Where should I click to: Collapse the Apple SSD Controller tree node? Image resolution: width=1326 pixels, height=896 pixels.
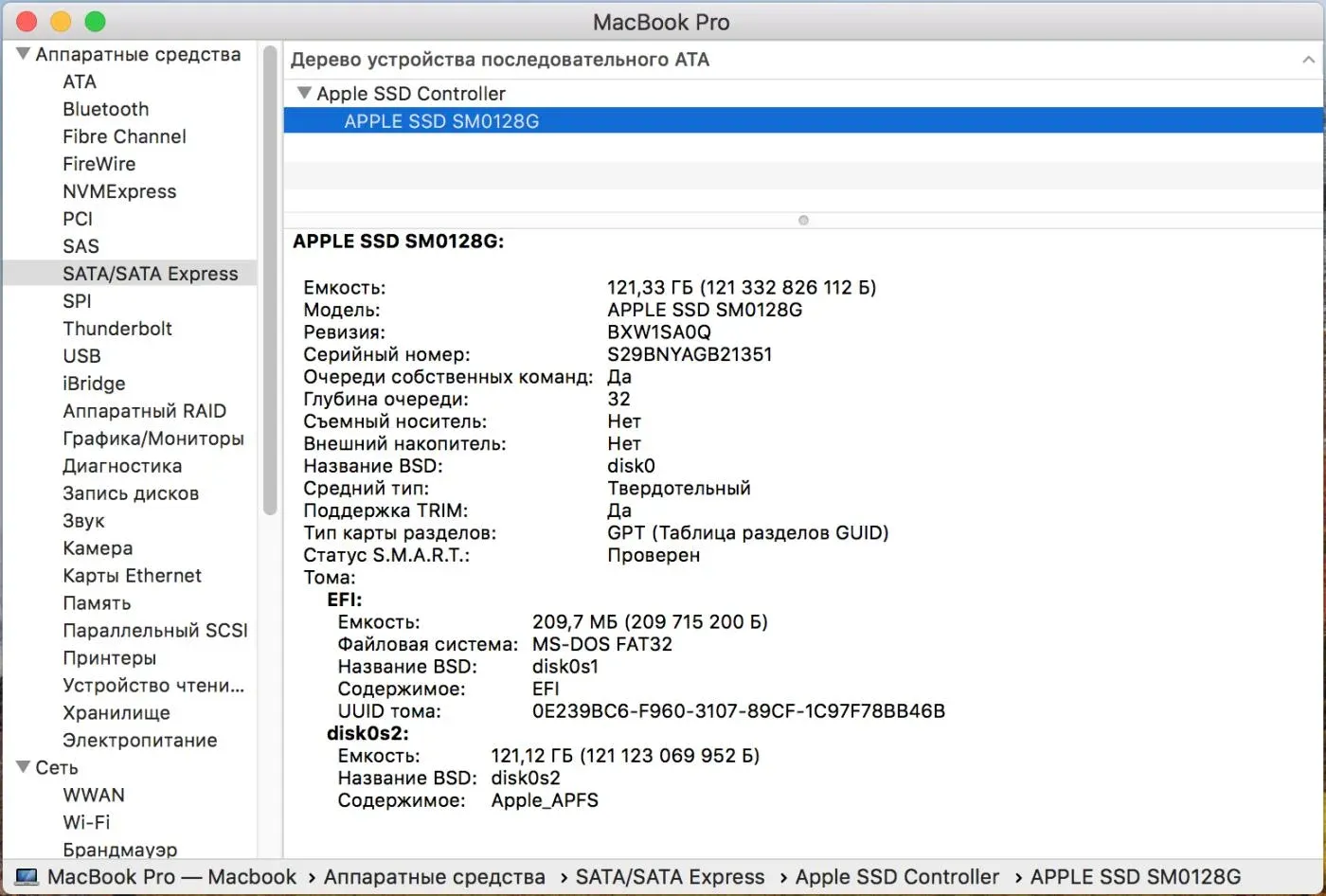(x=304, y=94)
